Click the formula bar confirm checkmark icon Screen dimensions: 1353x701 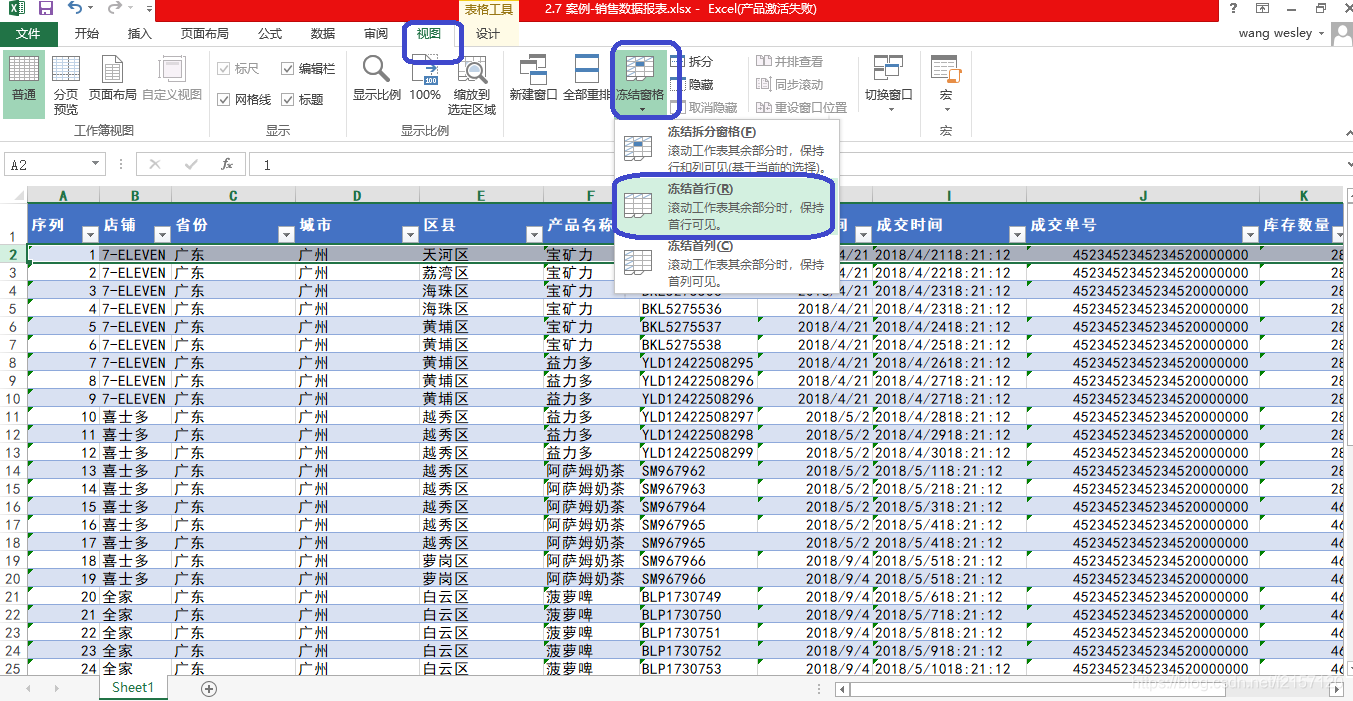tap(191, 164)
